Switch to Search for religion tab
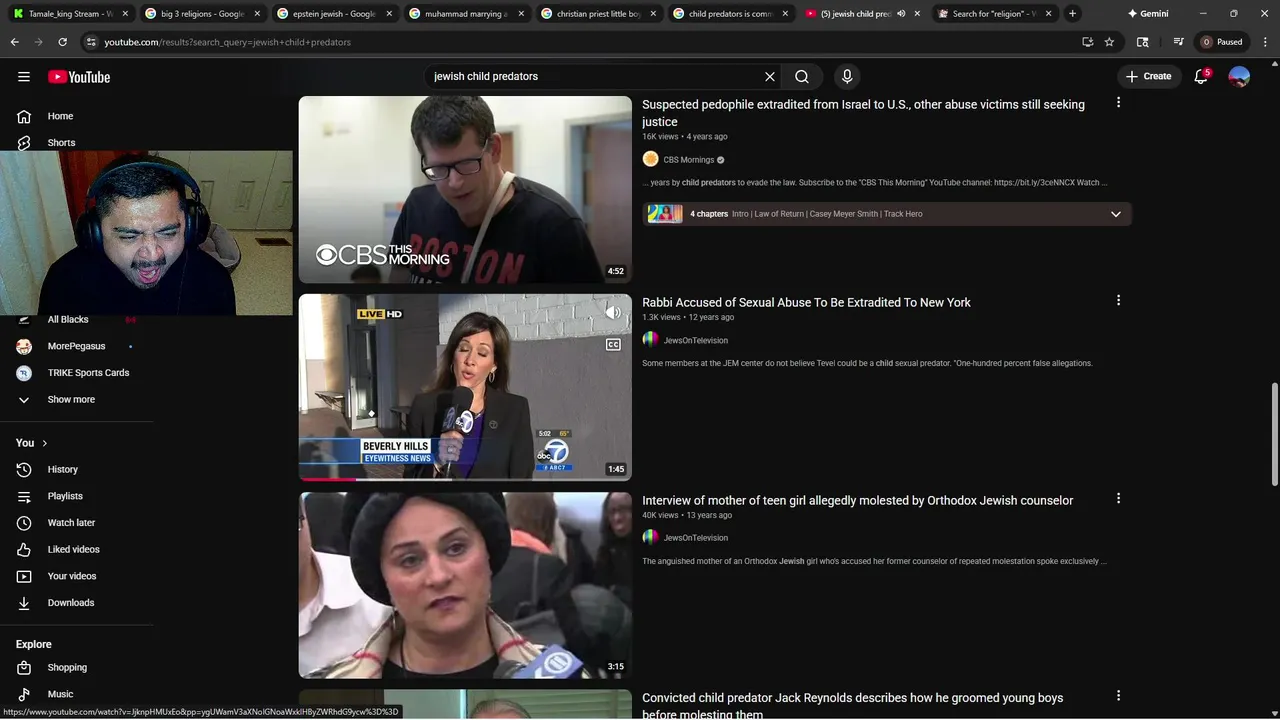Image resolution: width=1280 pixels, height=720 pixels. click(x=994, y=14)
